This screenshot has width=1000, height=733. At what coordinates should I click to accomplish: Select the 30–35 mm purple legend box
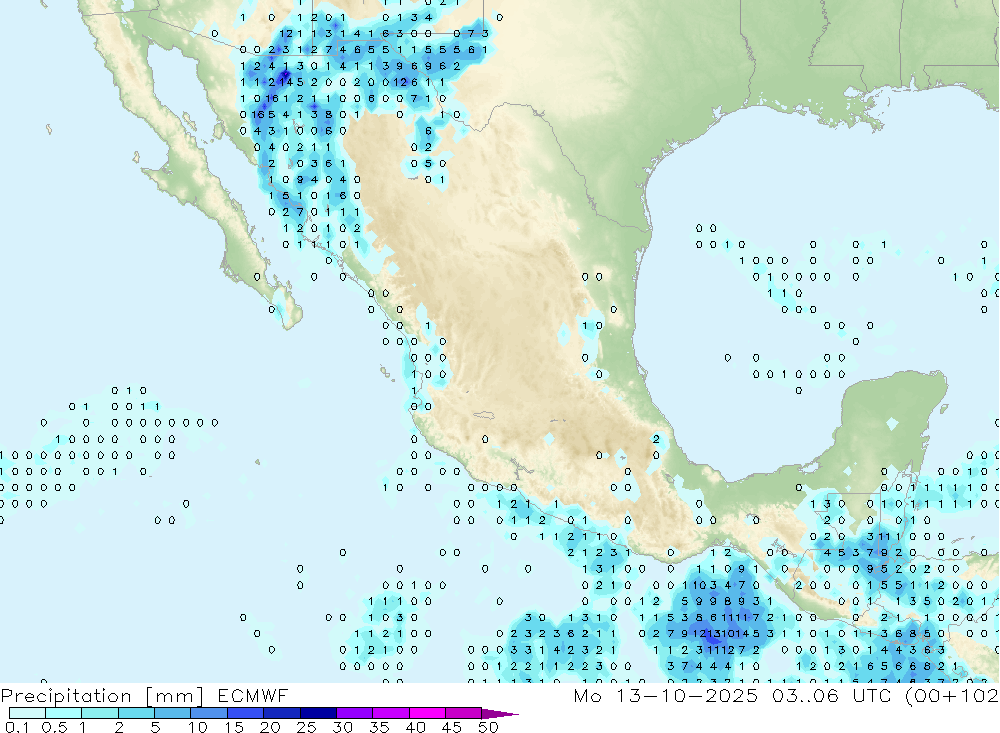354,713
